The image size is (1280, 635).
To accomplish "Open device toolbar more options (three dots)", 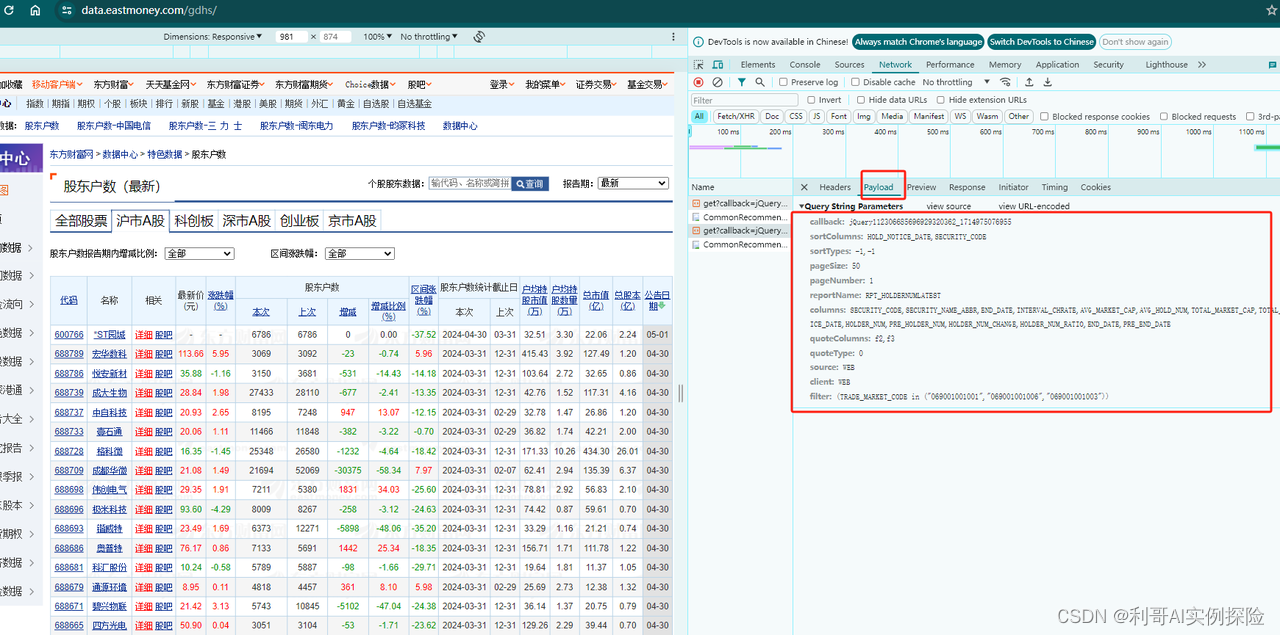I will click(x=671, y=37).
